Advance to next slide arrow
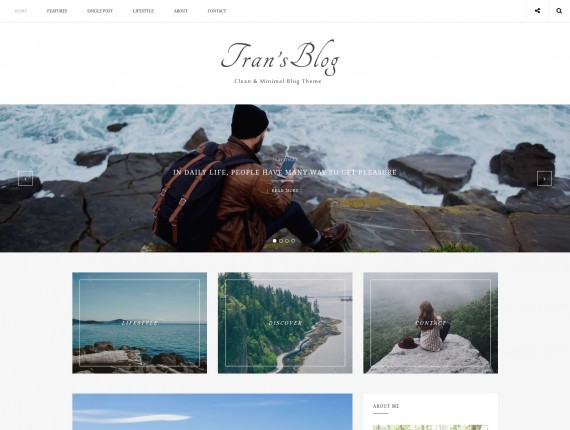 [x=544, y=178]
